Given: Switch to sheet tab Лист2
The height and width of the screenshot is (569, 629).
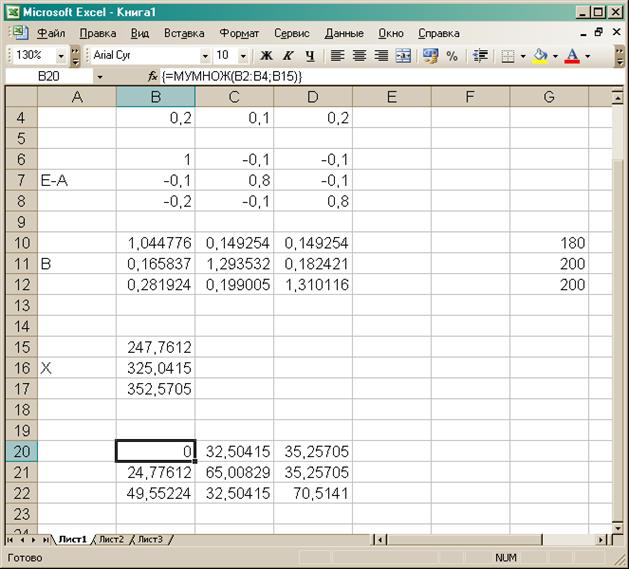Looking at the screenshot, I should coord(111,539).
